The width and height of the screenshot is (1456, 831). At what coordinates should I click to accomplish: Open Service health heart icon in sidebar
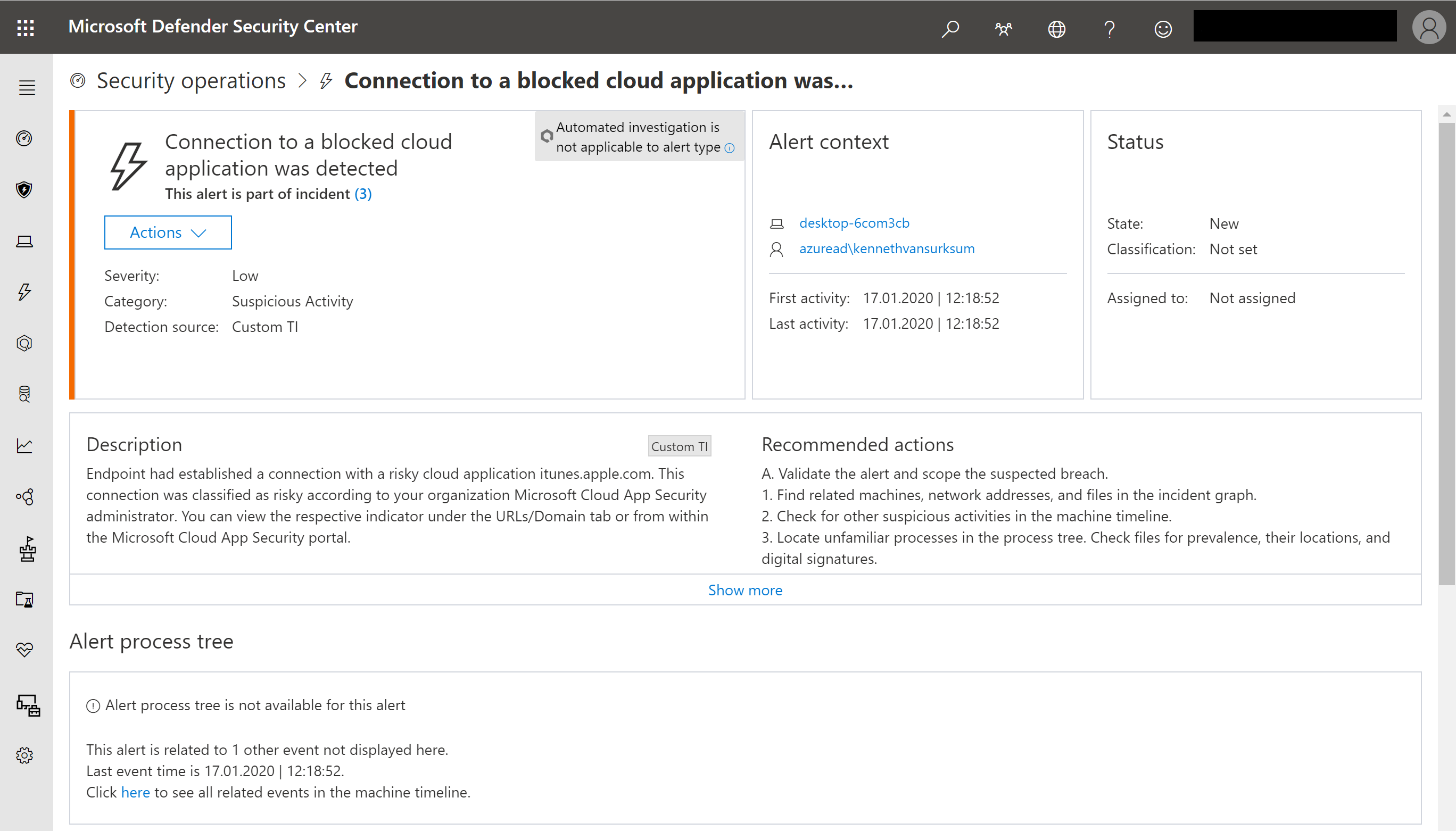coord(24,650)
